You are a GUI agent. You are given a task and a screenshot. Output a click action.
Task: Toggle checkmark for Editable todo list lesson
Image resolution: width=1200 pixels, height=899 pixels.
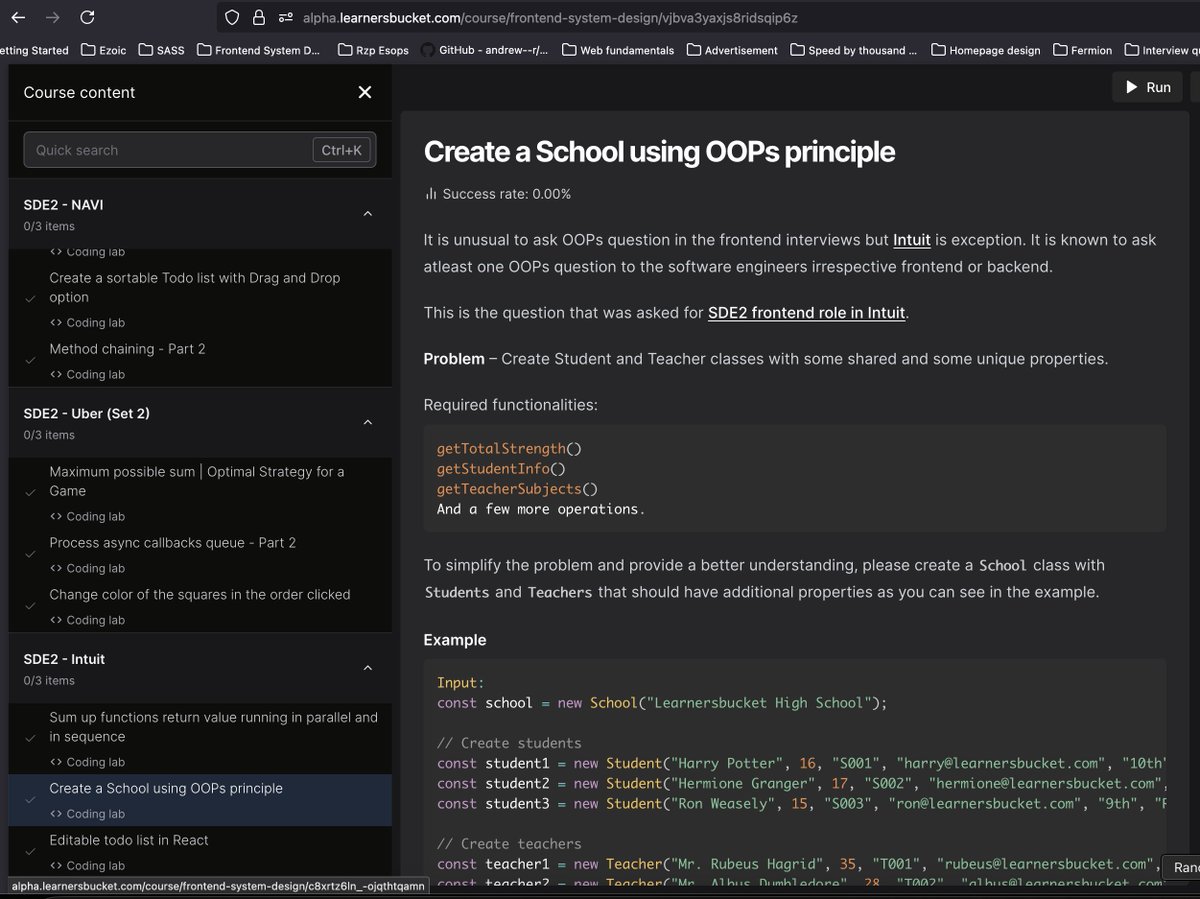[30, 852]
